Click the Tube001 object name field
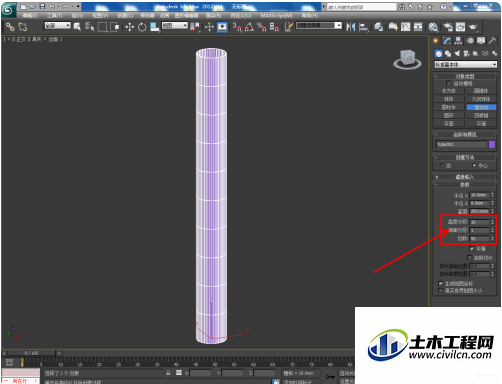The height and width of the screenshot is (384, 502). 462,144
